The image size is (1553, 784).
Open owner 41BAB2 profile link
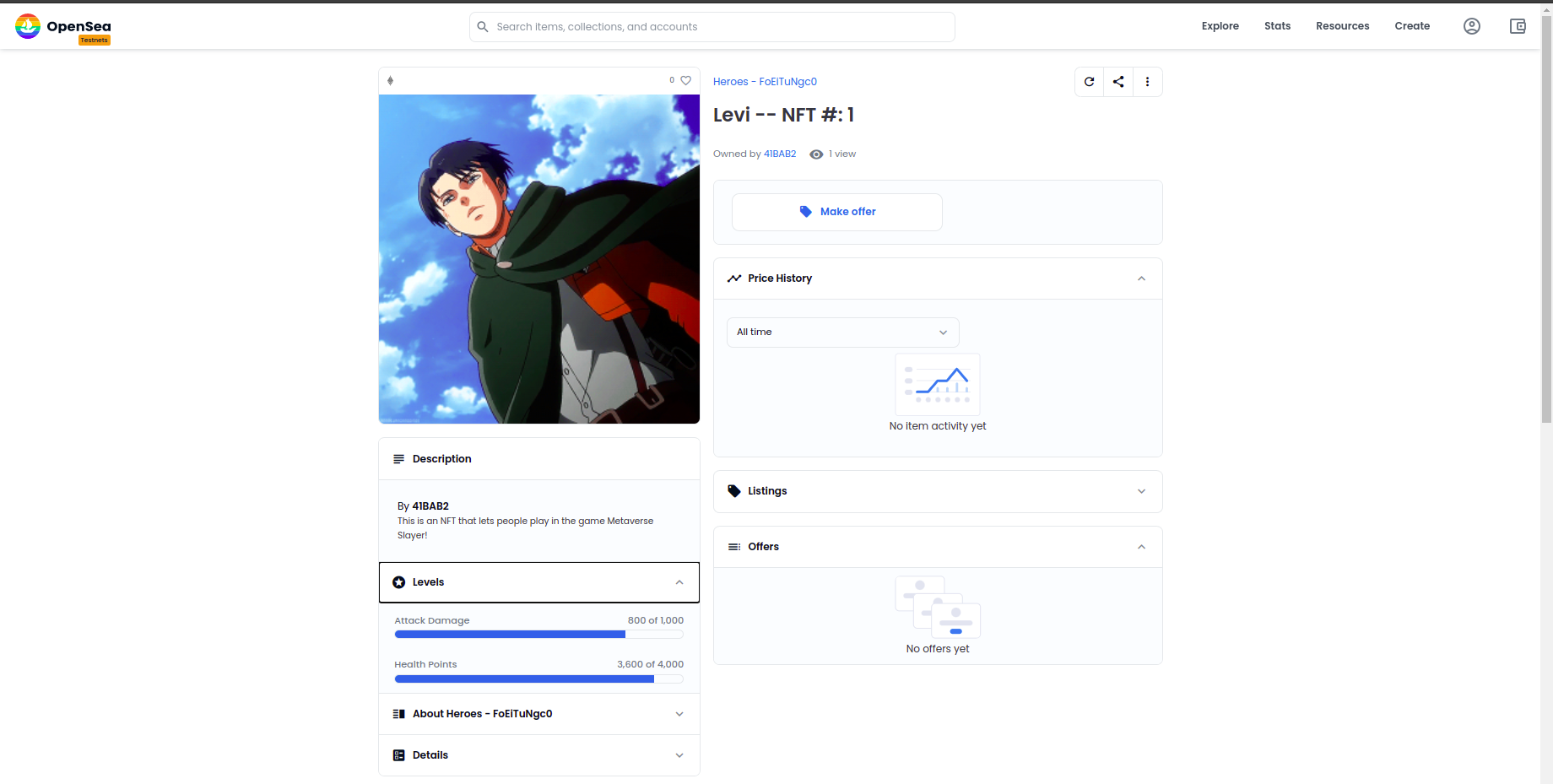[780, 154]
